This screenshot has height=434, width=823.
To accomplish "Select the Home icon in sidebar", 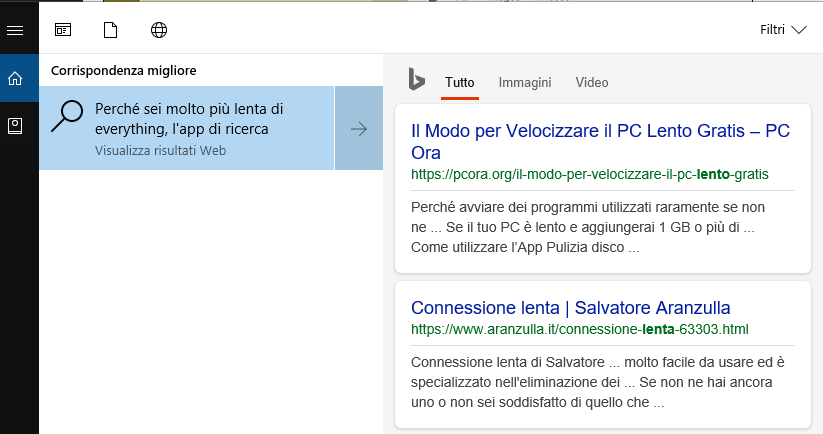I will click(14, 79).
